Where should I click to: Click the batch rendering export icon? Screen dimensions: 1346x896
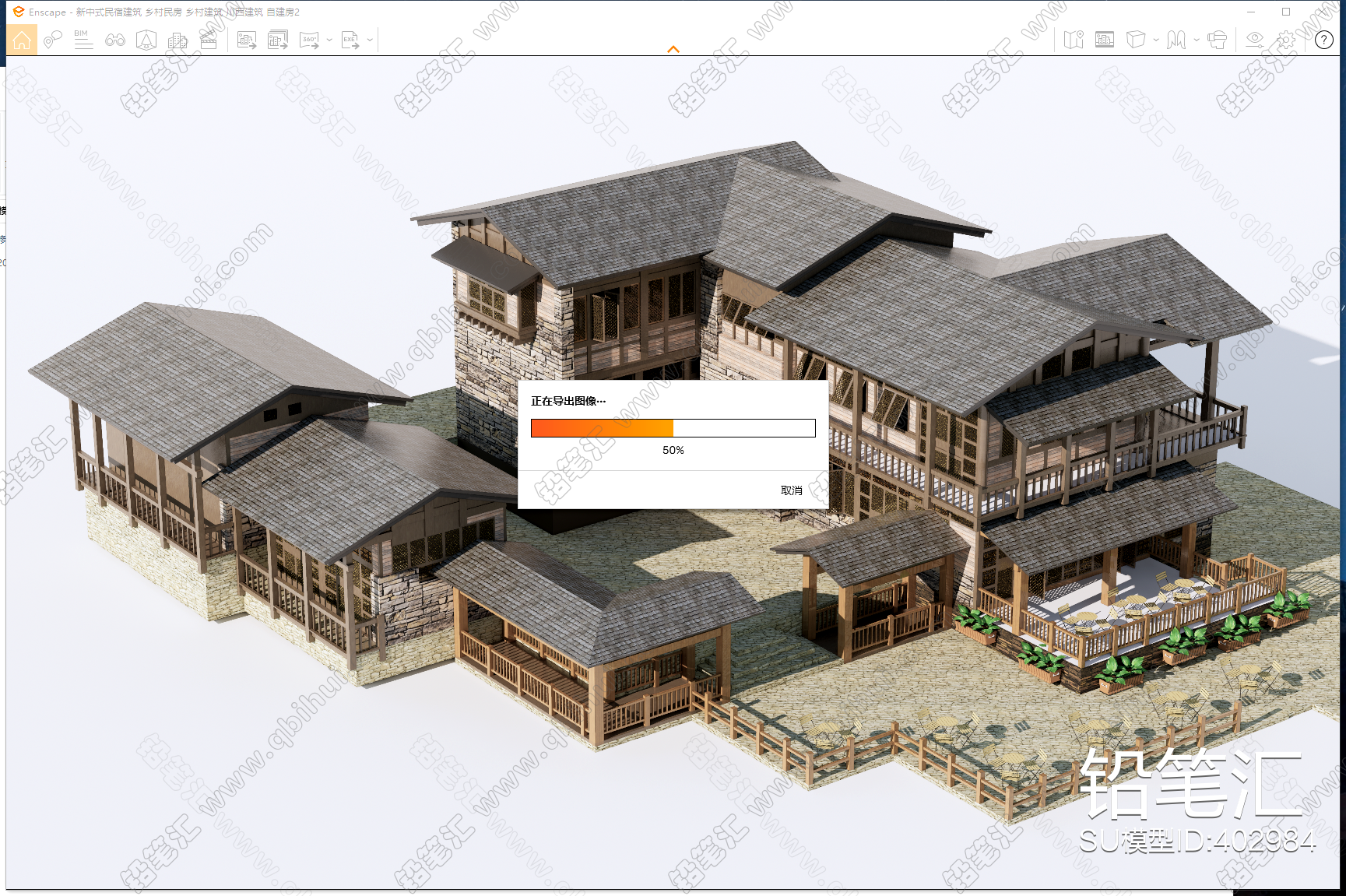(x=278, y=40)
